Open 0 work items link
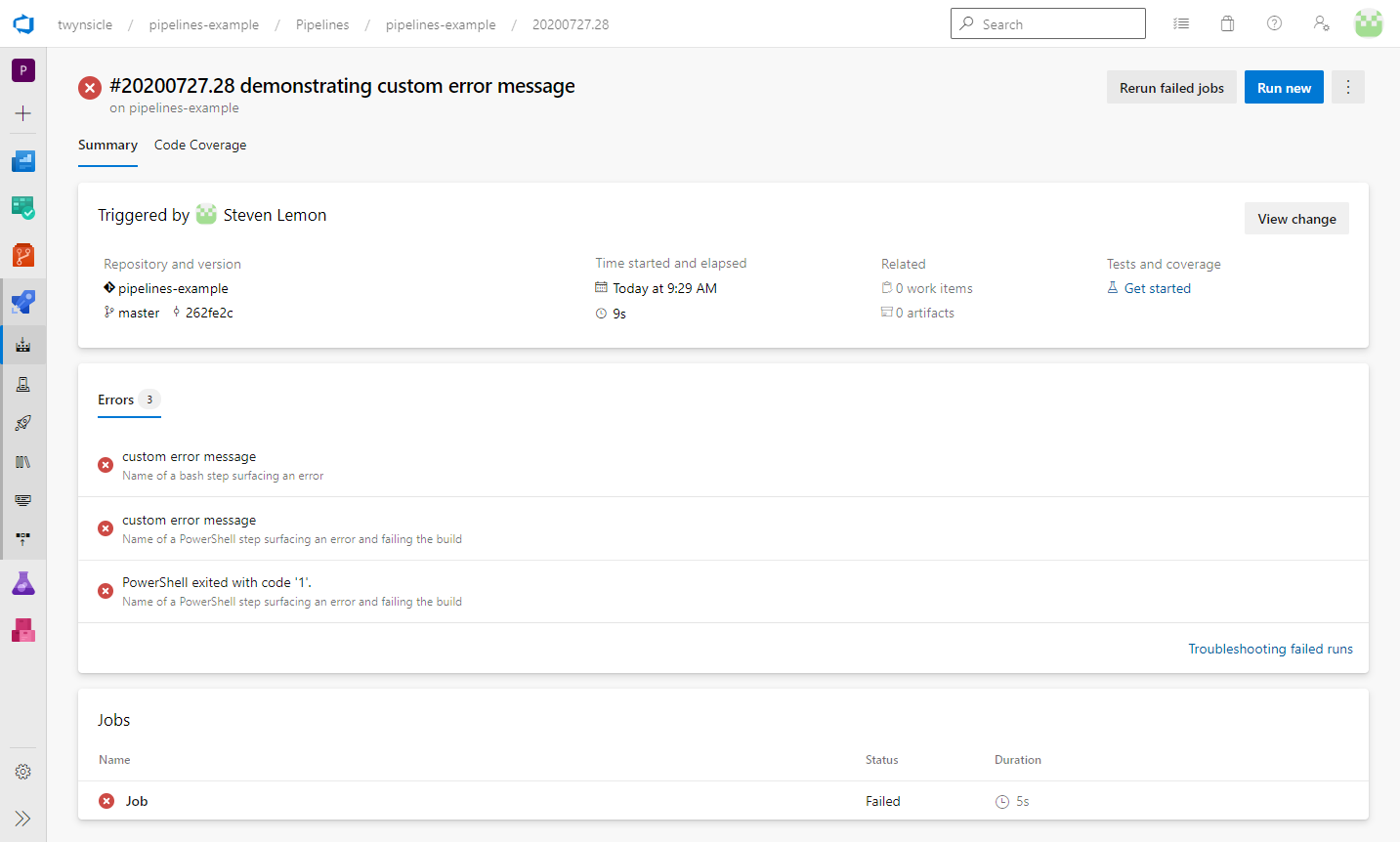 (x=934, y=288)
